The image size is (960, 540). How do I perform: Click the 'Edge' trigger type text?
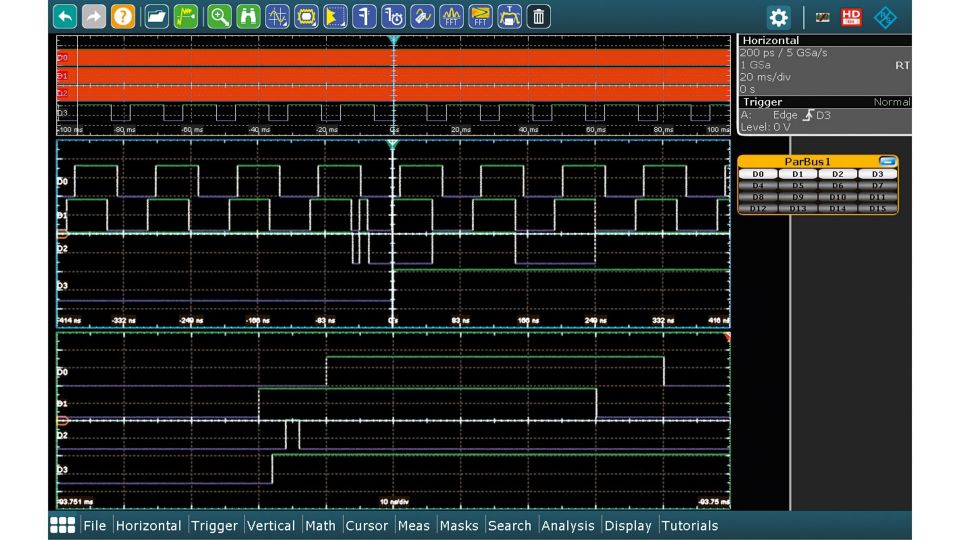(x=784, y=115)
